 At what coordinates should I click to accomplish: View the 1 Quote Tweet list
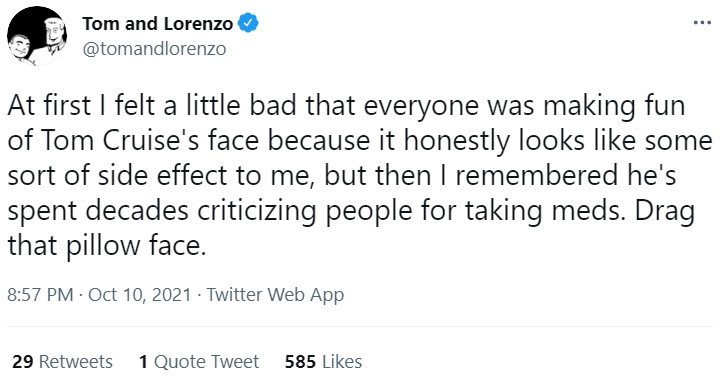click(x=199, y=362)
